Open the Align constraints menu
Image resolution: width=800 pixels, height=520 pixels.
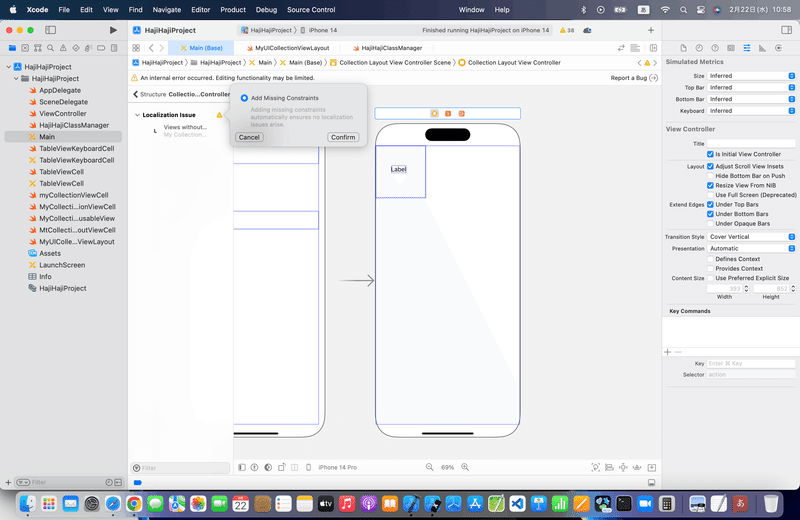point(609,467)
